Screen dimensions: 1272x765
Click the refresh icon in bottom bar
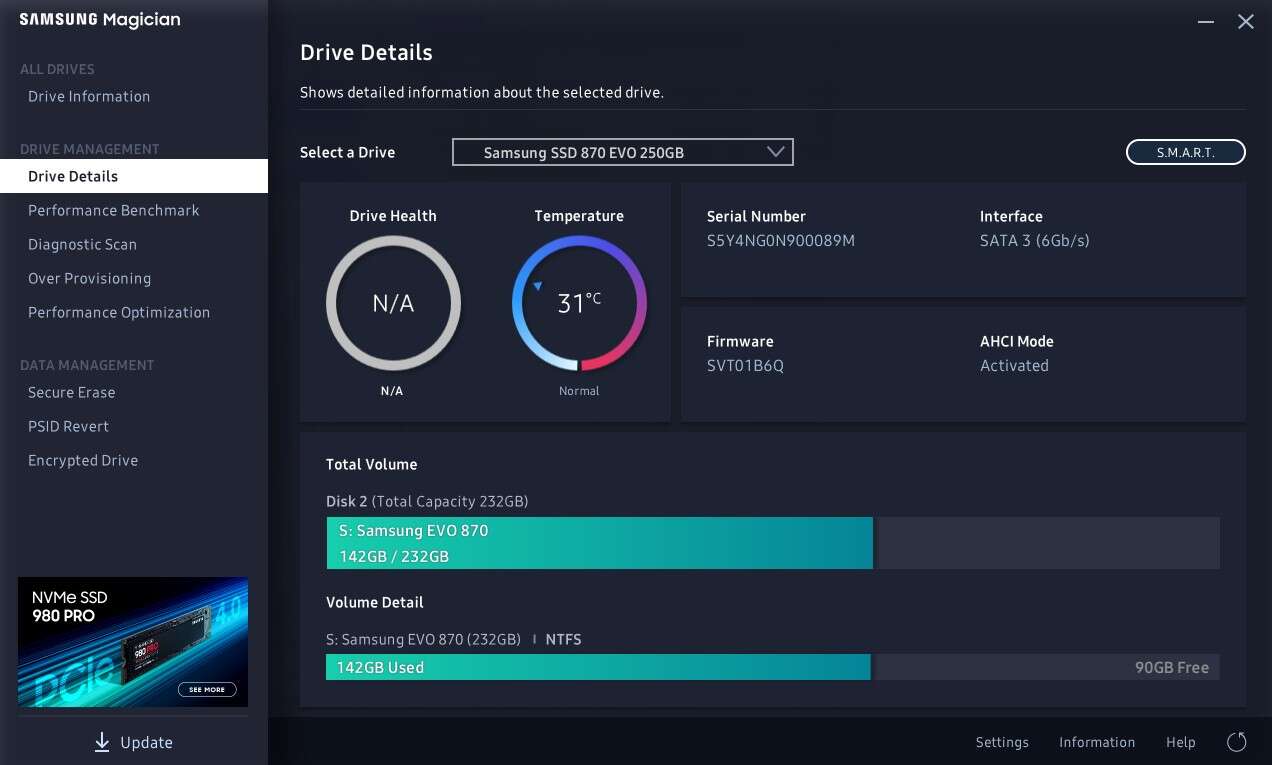[1236, 742]
